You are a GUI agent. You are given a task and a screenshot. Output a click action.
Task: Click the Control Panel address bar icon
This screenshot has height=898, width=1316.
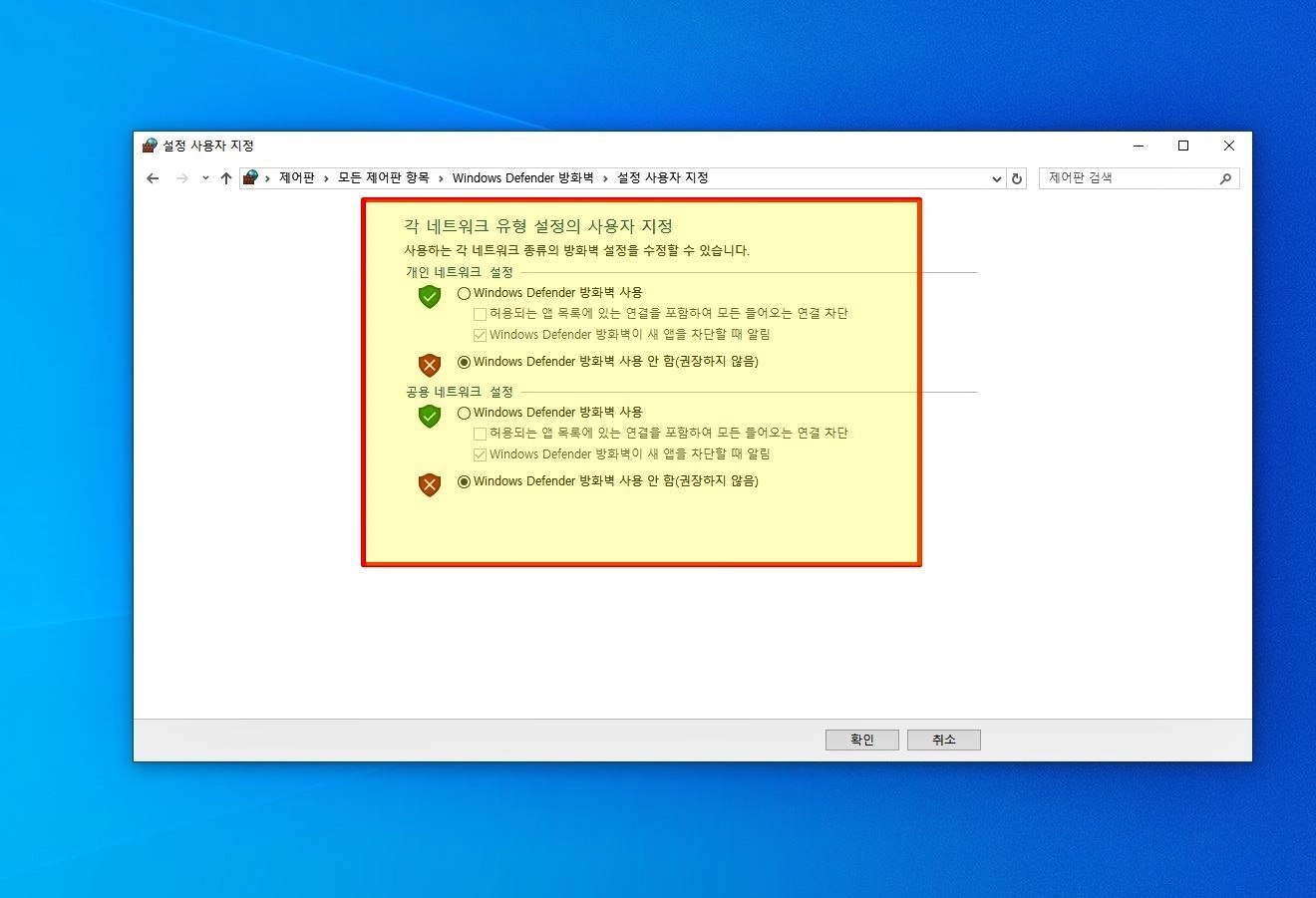[250, 177]
